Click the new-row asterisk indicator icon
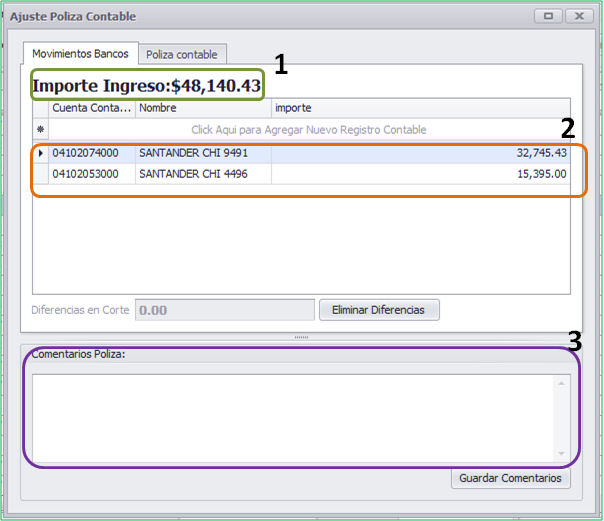The height and width of the screenshot is (521, 604). point(40,130)
